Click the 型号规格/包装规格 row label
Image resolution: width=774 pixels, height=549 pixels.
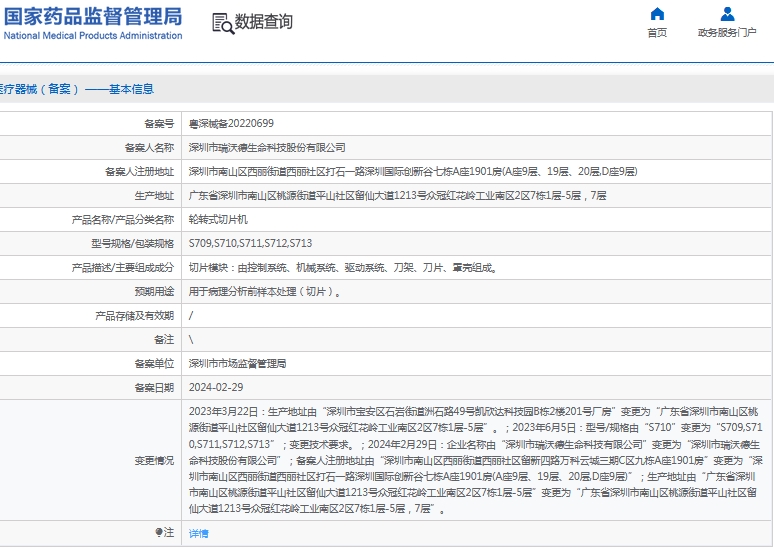133,243
